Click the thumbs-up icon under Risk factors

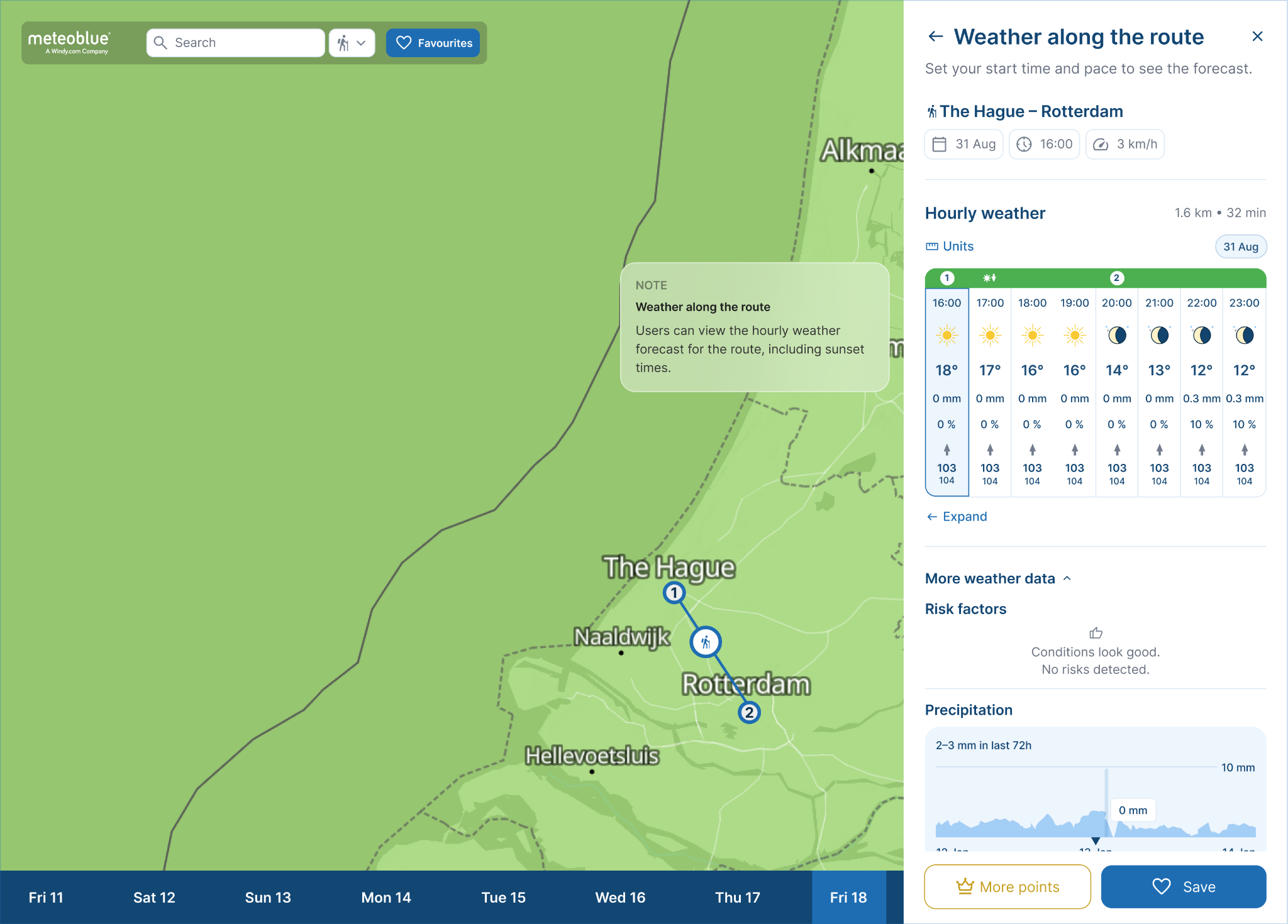click(1096, 633)
